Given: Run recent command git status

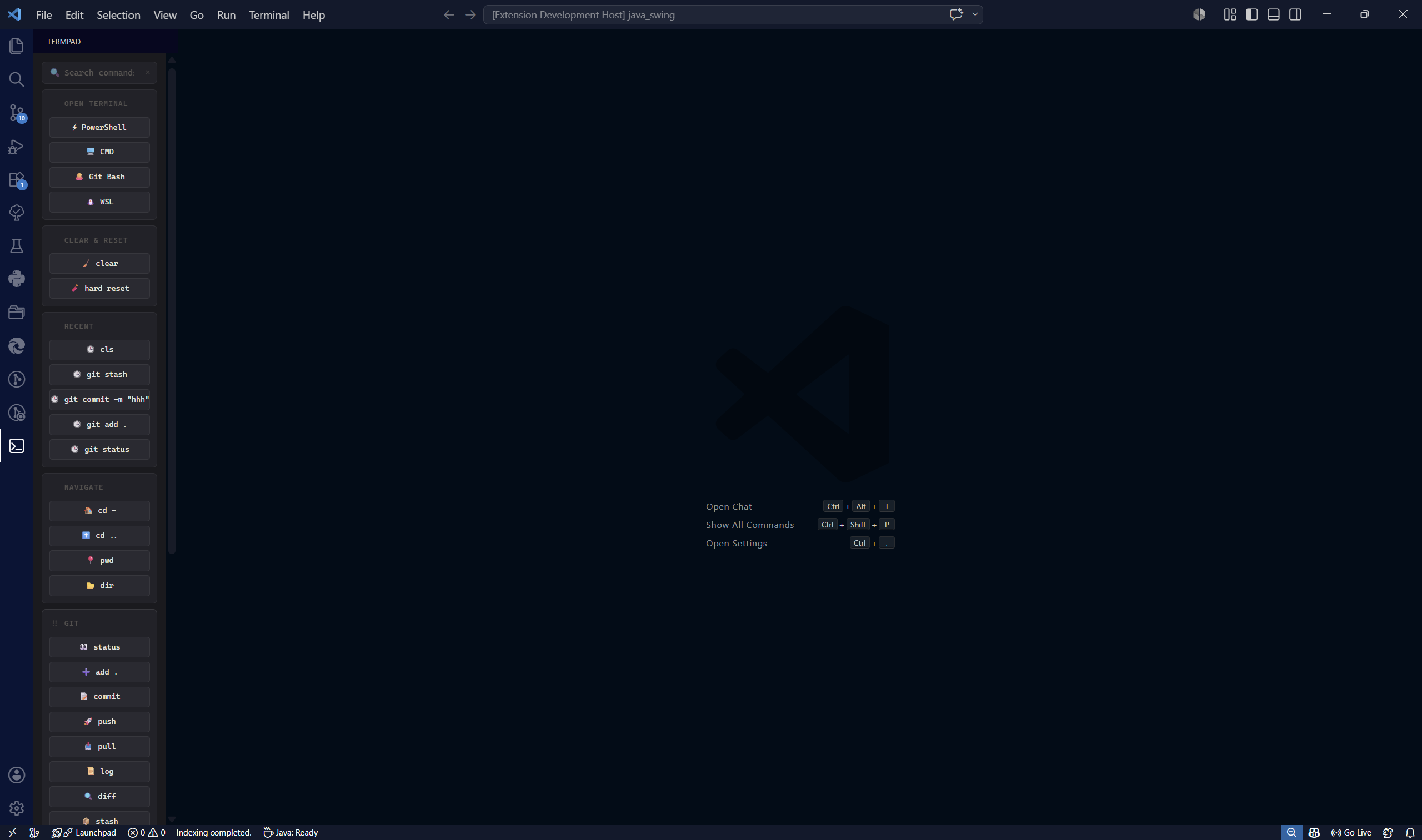Looking at the screenshot, I should [x=99, y=449].
